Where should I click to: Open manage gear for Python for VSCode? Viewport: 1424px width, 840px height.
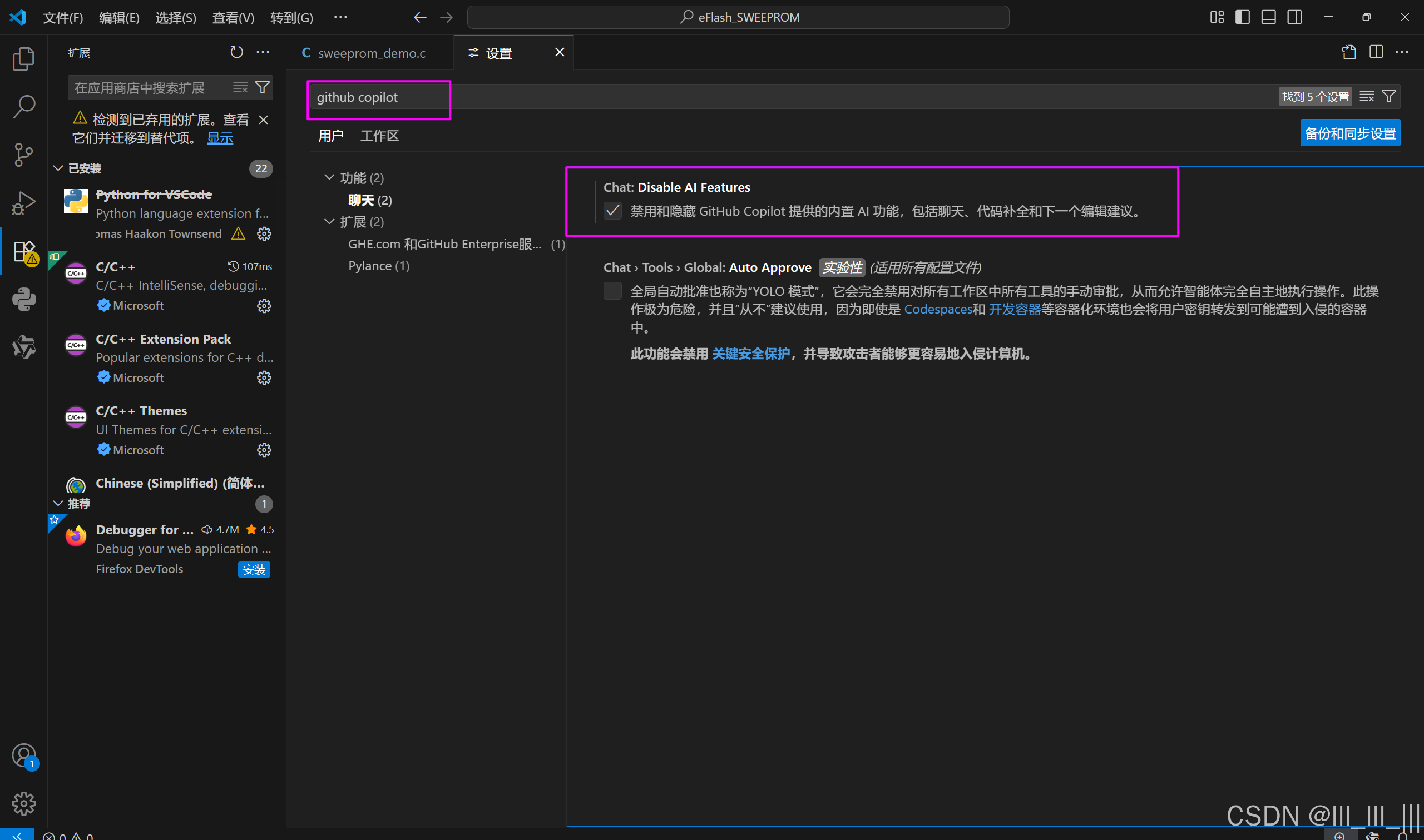click(x=264, y=234)
